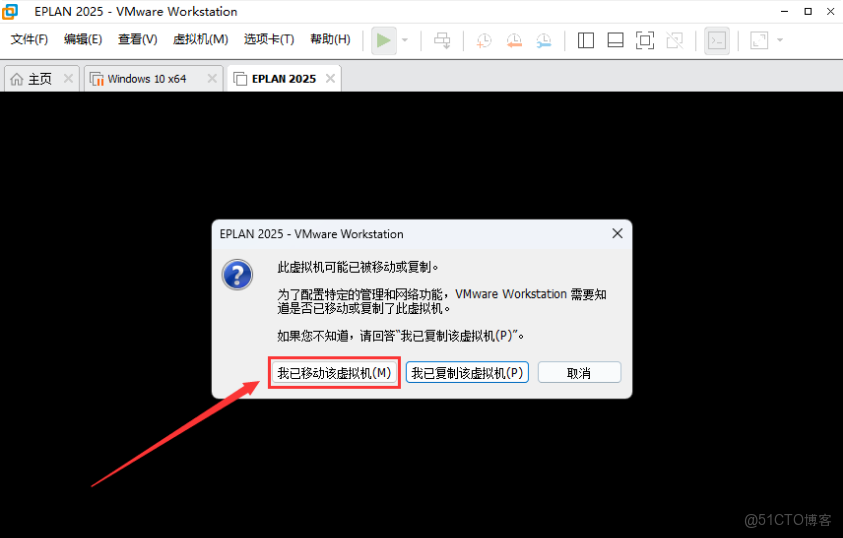Viewport: 843px width, 538px height.
Task: Click the stretch guest display icon
Action: pos(759,40)
